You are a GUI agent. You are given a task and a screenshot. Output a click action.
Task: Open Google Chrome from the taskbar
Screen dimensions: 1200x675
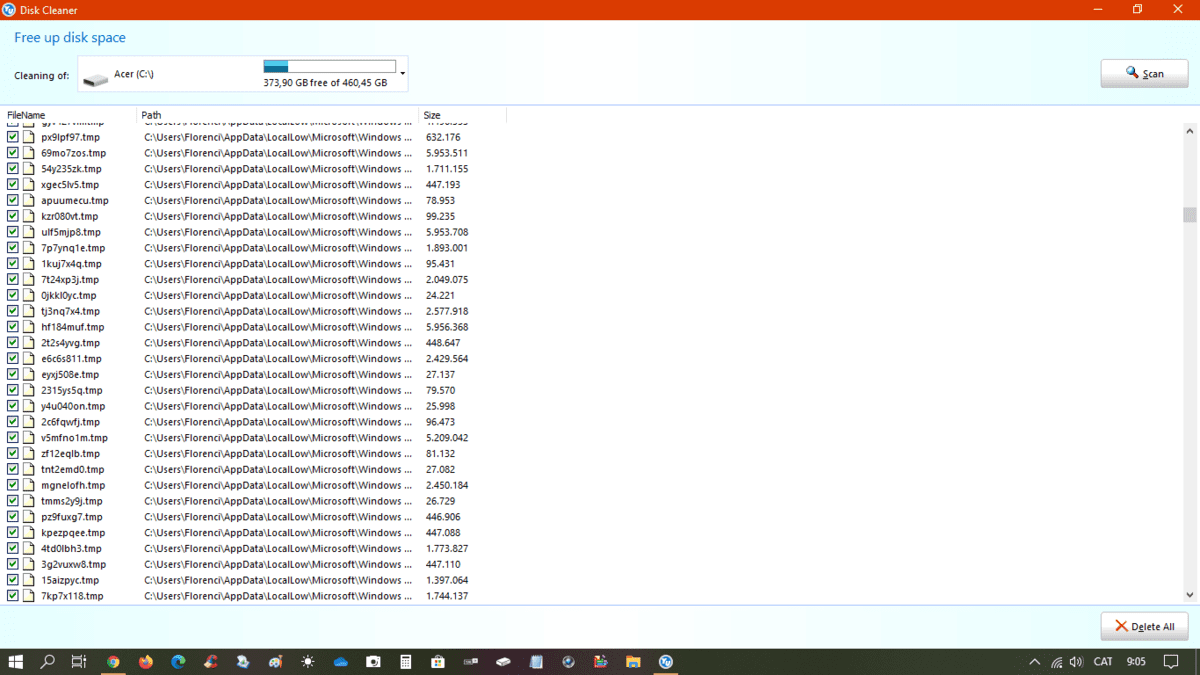(113, 662)
